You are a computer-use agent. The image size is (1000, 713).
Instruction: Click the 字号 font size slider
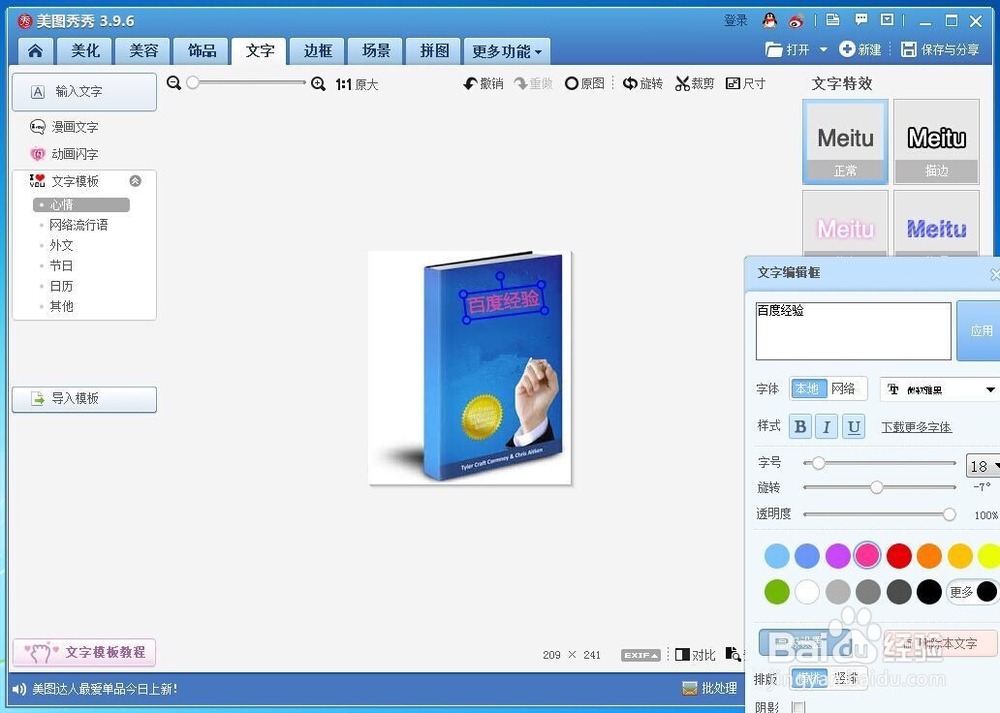(879, 463)
